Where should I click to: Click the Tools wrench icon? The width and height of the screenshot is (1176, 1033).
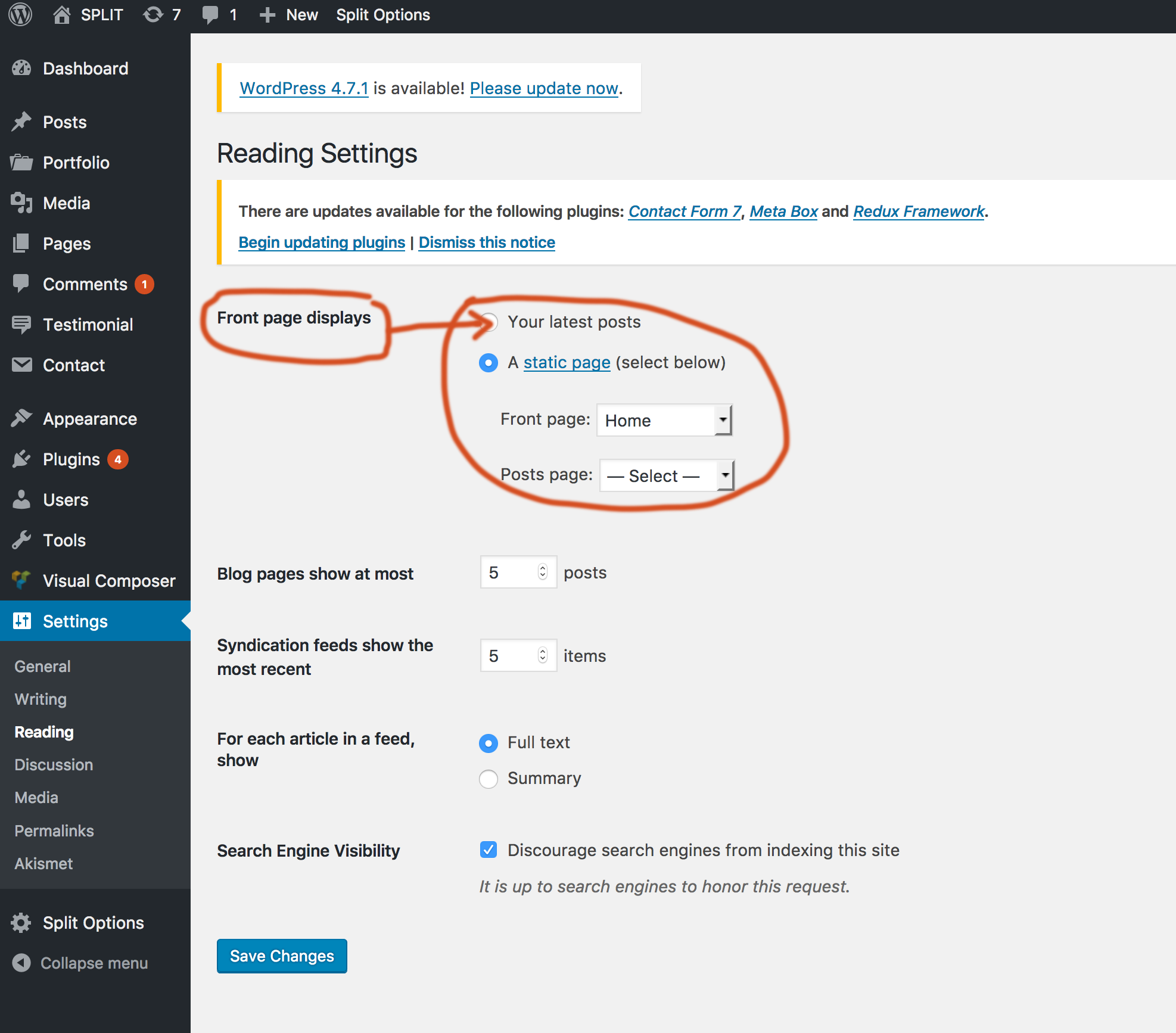[x=21, y=540]
